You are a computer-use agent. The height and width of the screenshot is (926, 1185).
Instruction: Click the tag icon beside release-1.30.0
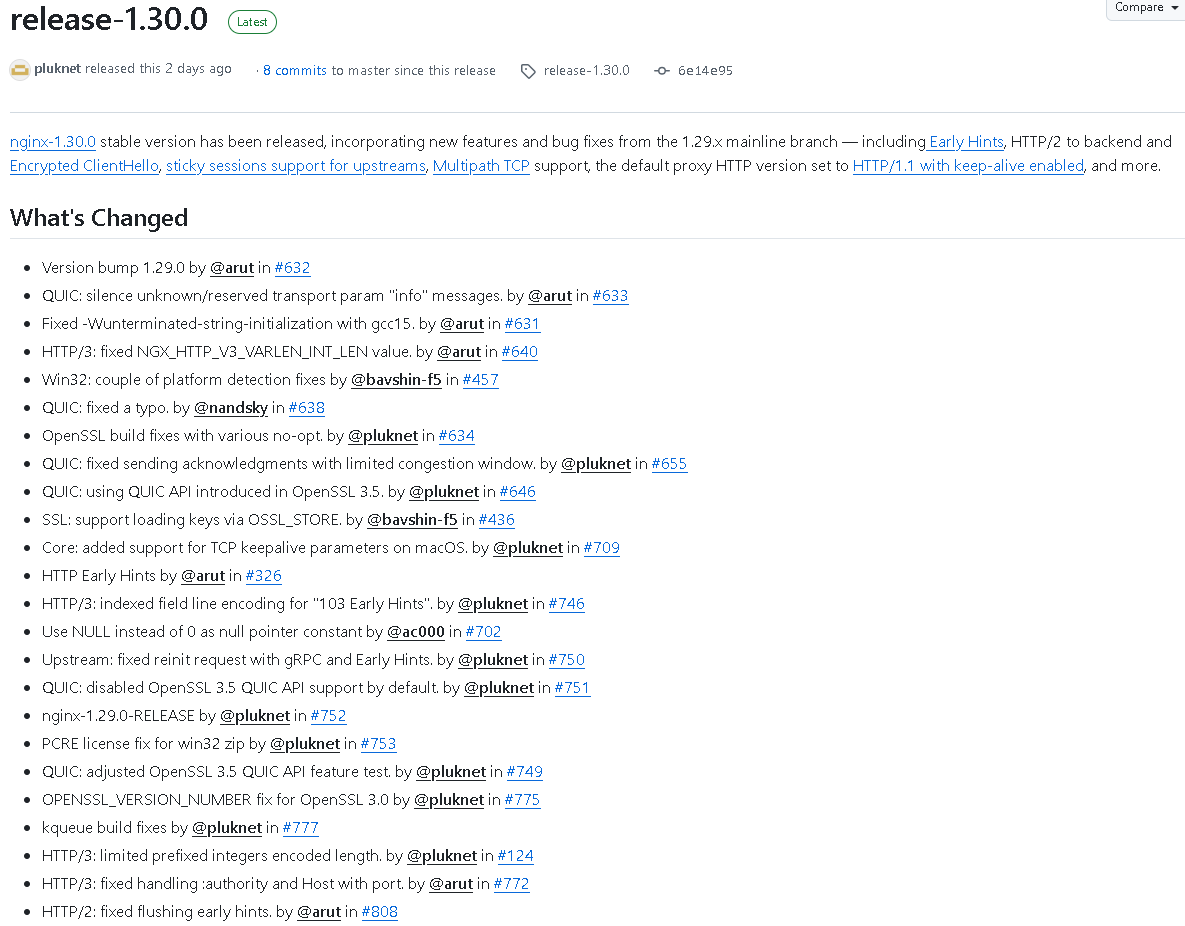pyautogui.click(x=527, y=71)
